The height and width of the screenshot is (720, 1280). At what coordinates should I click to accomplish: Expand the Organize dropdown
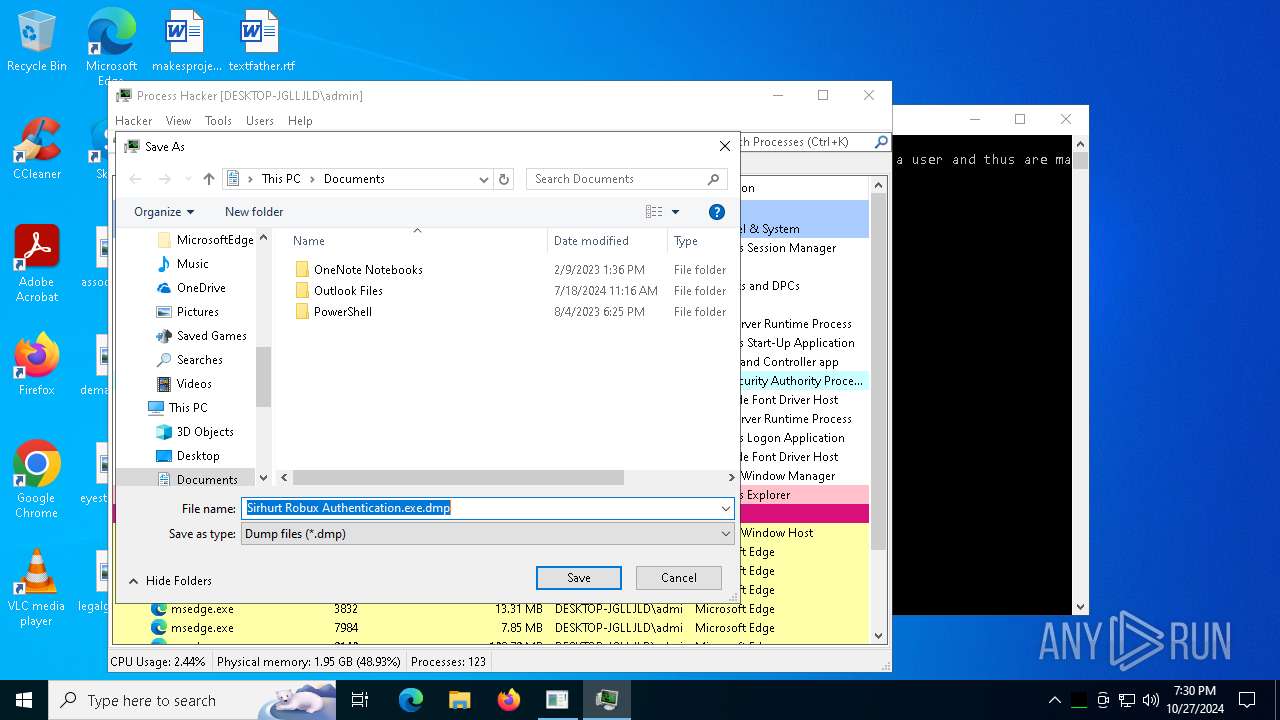(x=164, y=212)
